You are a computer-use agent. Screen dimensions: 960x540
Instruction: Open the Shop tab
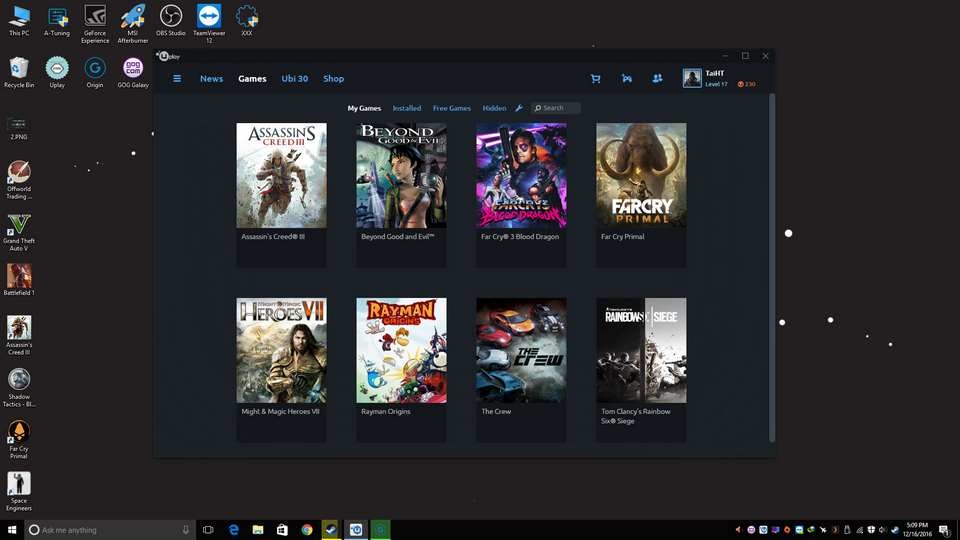click(x=334, y=78)
